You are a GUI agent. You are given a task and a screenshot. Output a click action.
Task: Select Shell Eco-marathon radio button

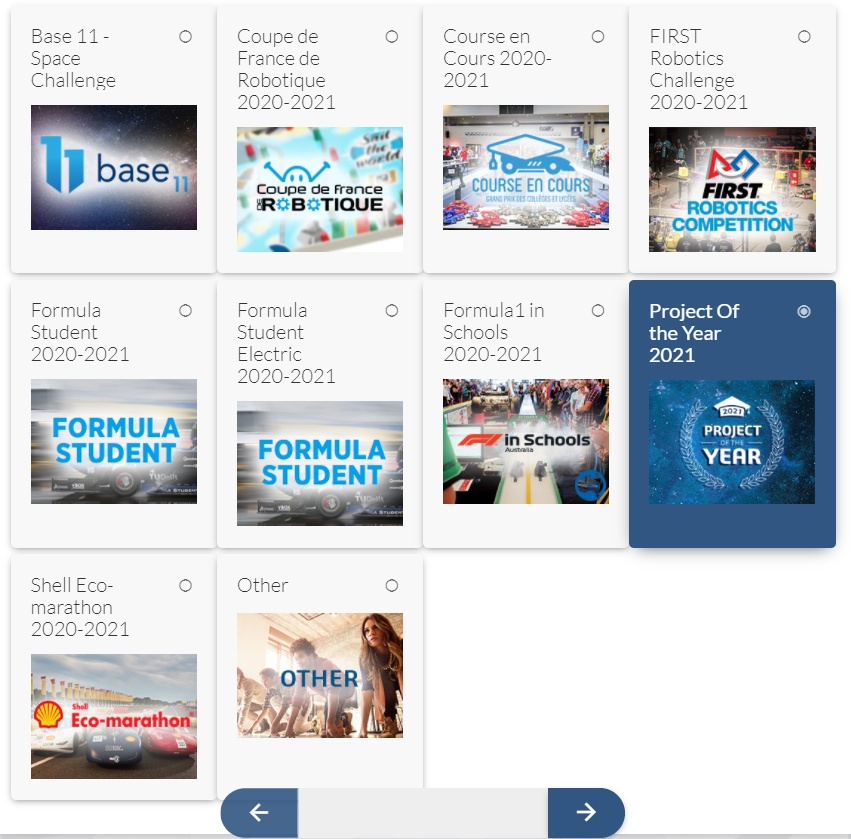tap(186, 586)
